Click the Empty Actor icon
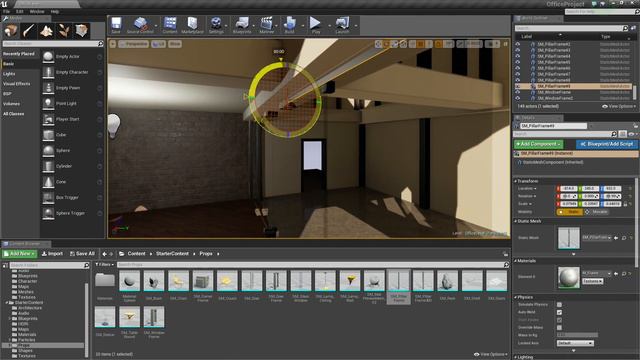This screenshot has width=640, height=360. click(x=48, y=56)
